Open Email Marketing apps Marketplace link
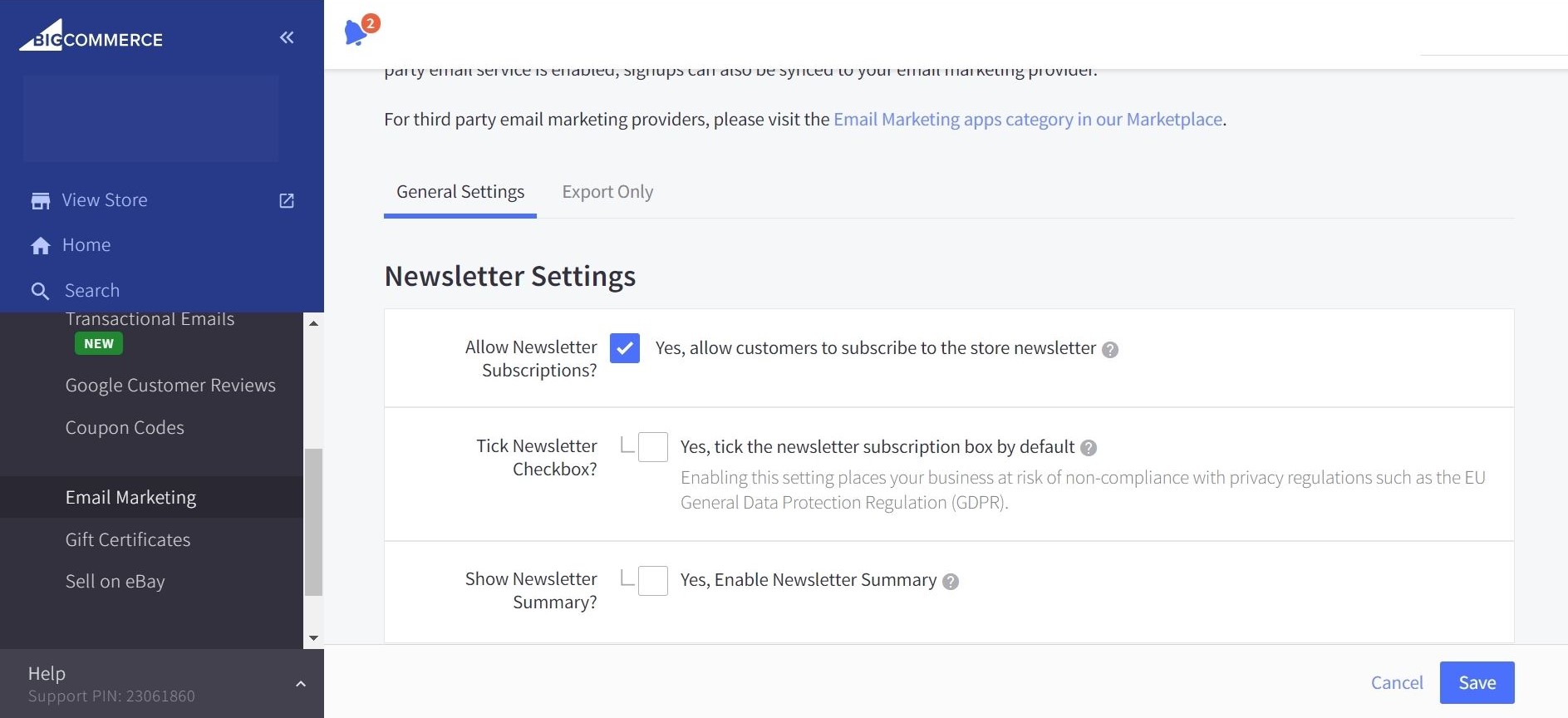The image size is (1568, 718). (x=1027, y=120)
